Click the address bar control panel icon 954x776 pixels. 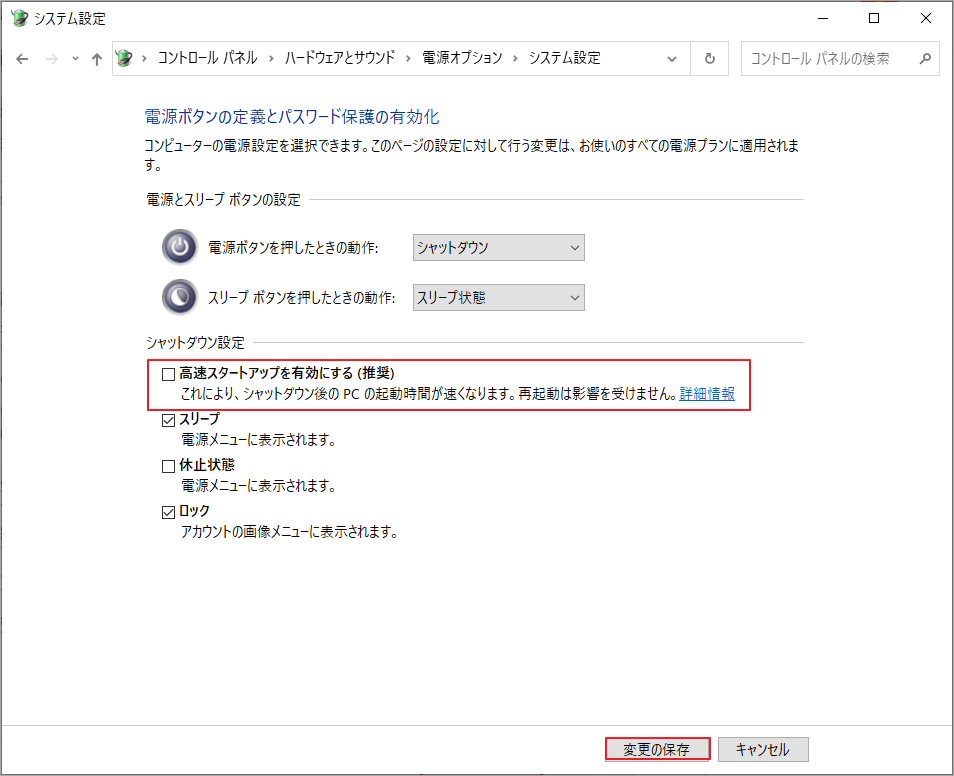pyautogui.click(x=124, y=58)
